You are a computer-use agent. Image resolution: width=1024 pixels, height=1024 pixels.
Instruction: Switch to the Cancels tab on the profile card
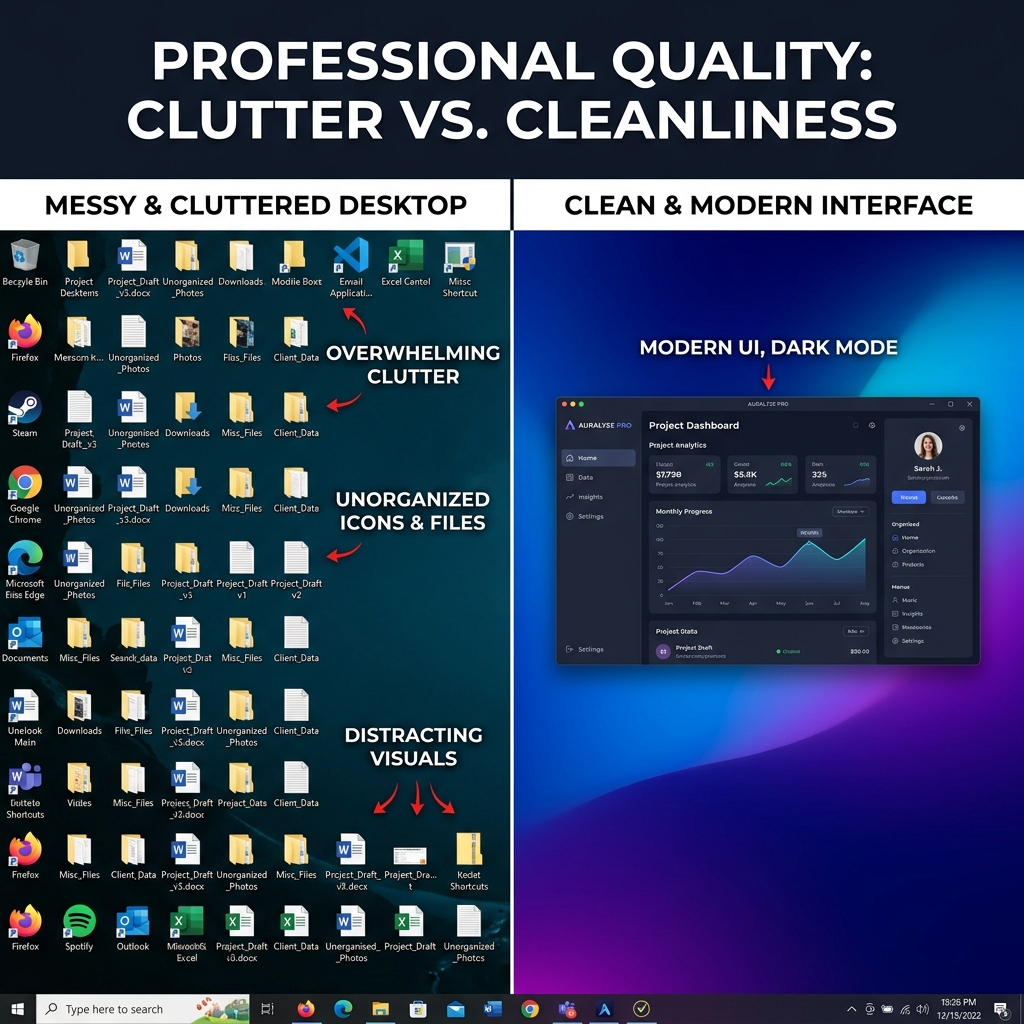[x=947, y=497]
